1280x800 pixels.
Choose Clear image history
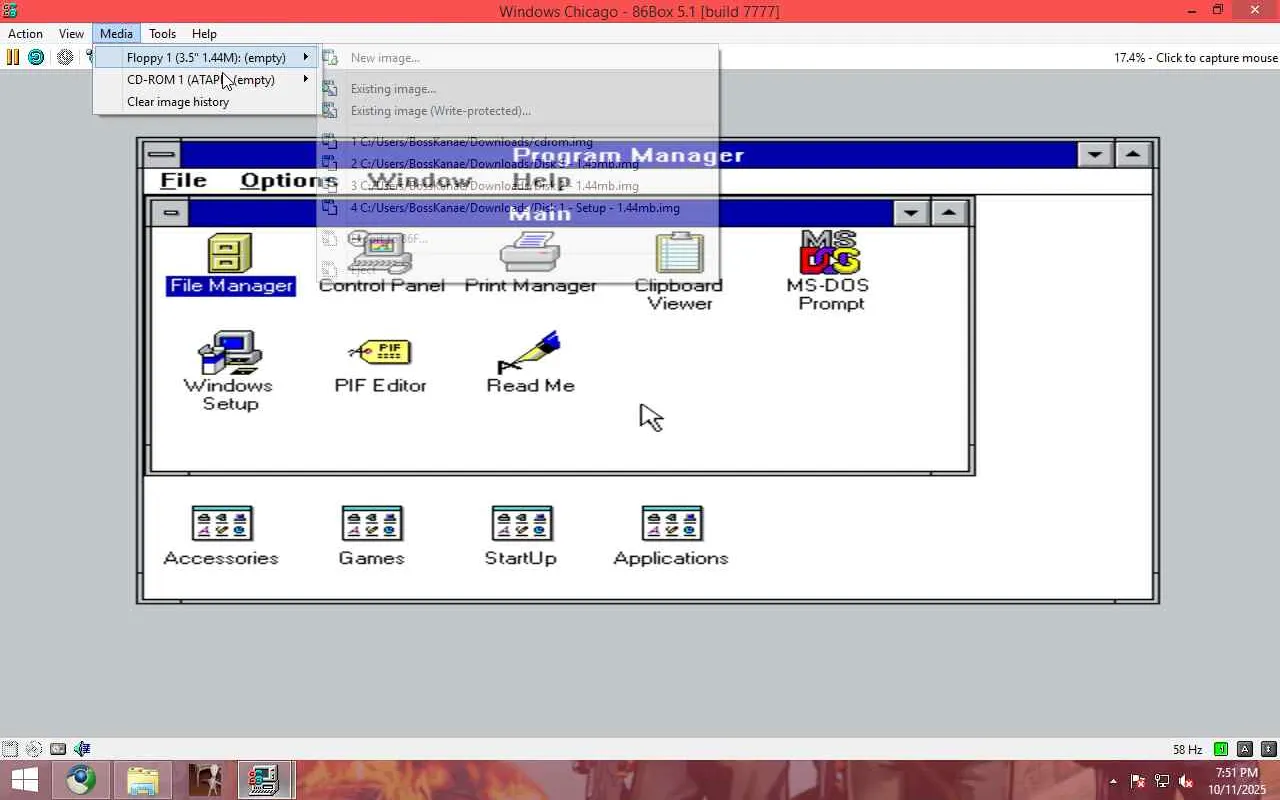tap(207, 102)
